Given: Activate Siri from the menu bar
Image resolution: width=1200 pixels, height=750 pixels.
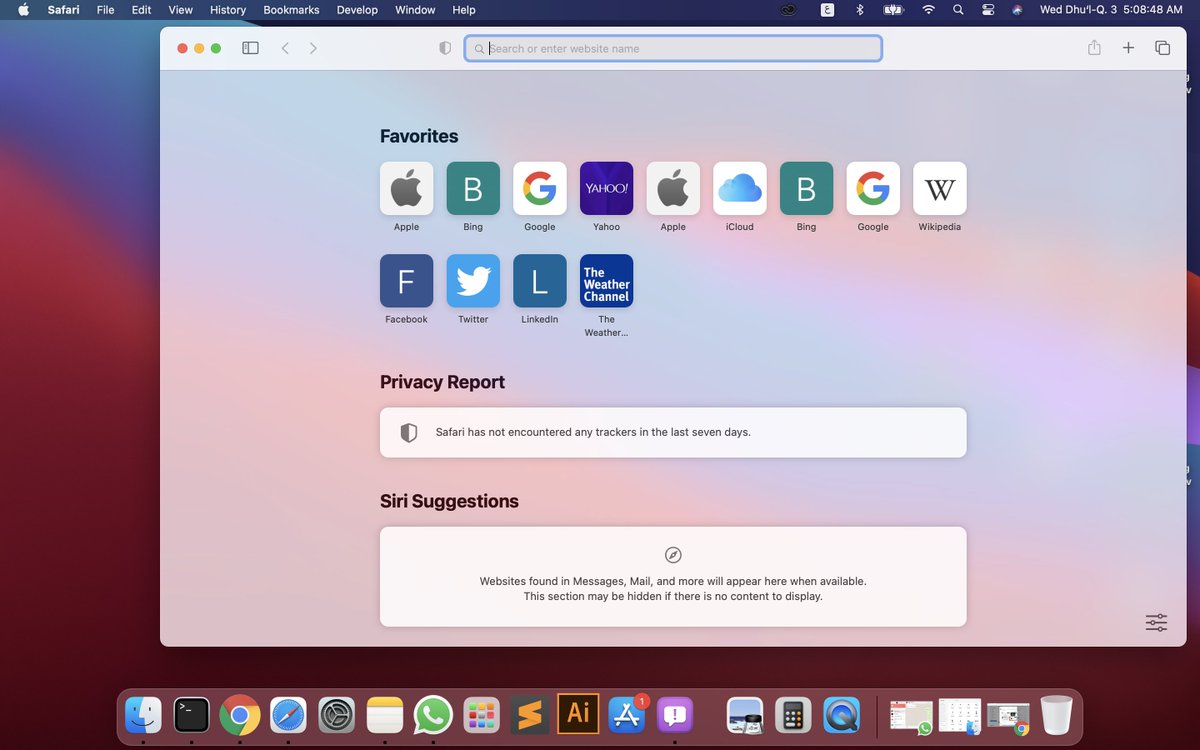Looking at the screenshot, I should pyautogui.click(x=1017, y=10).
